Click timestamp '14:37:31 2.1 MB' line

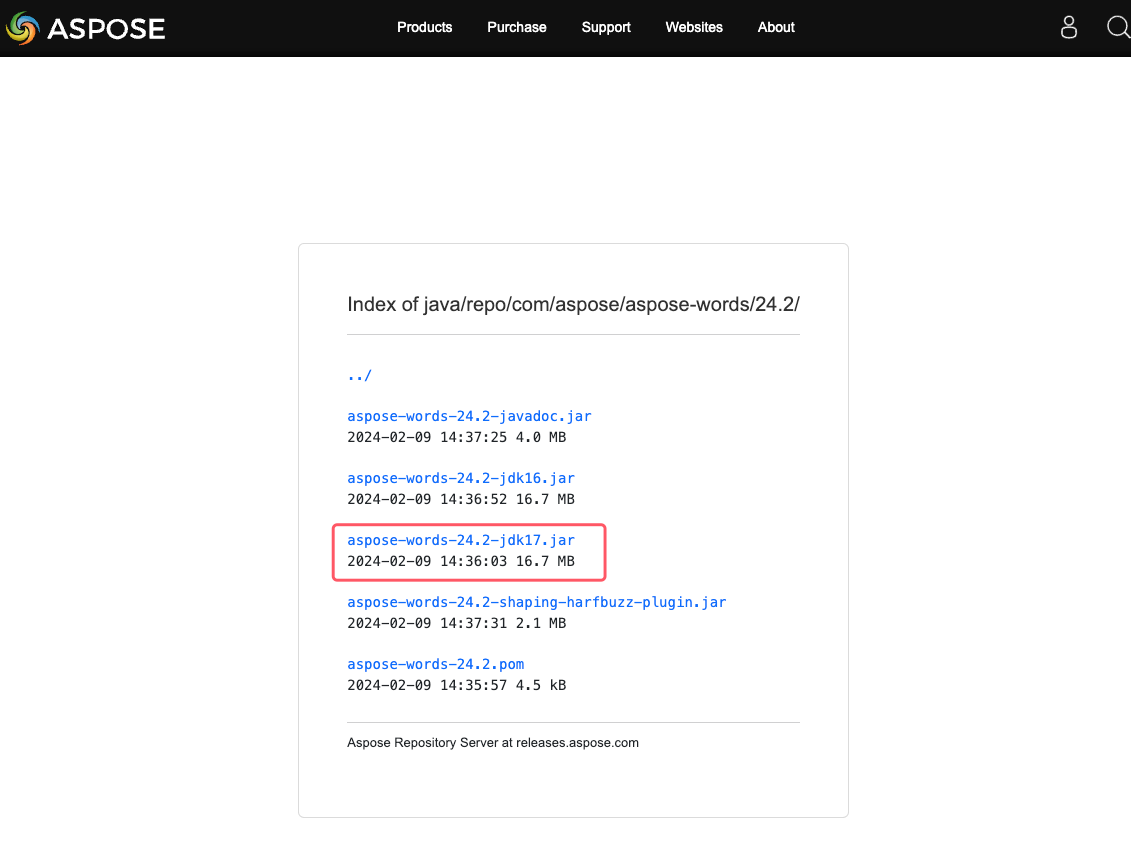coord(457,623)
